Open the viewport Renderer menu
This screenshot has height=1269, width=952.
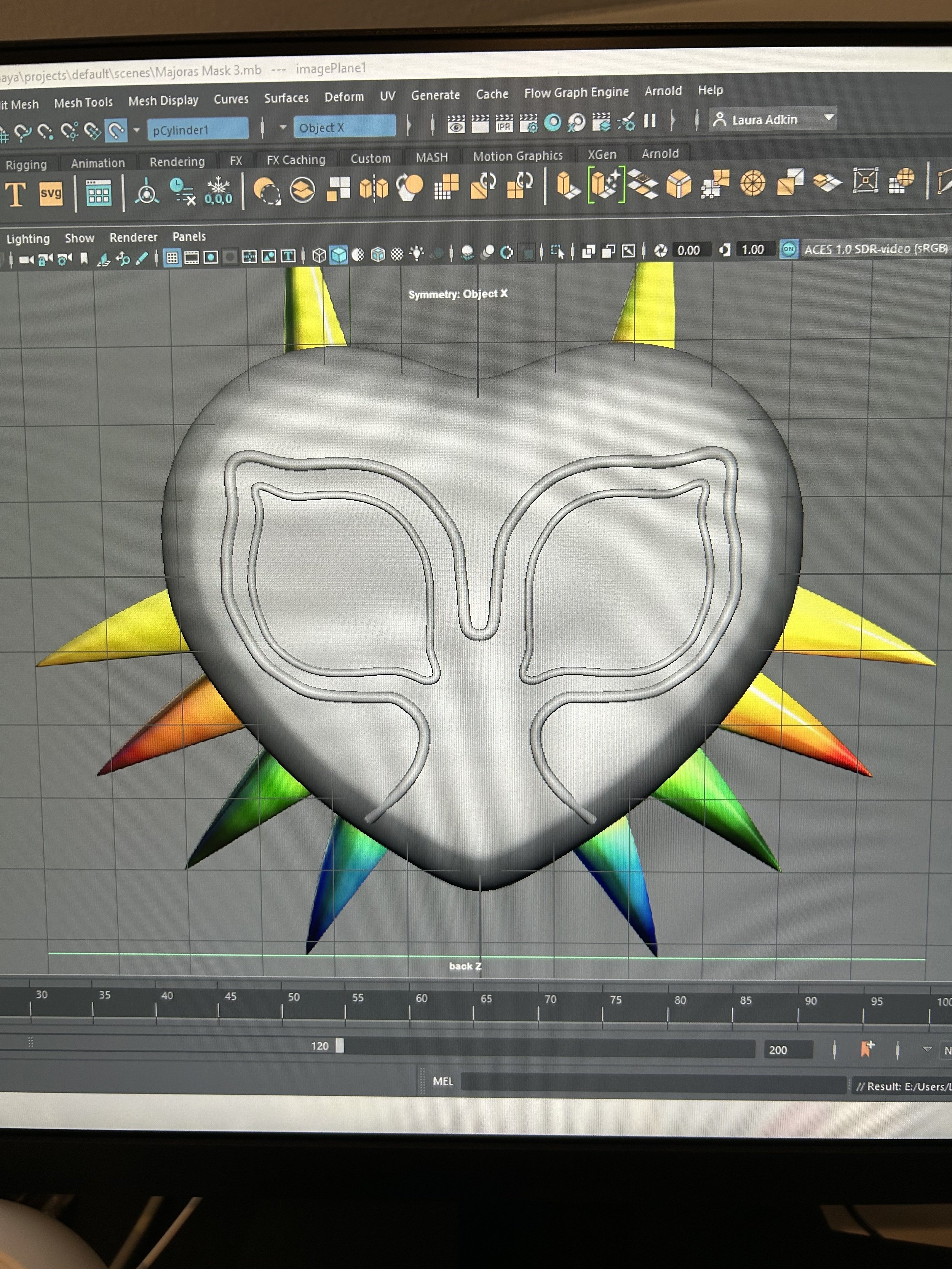pyautogui.click(x=133, y=237)
